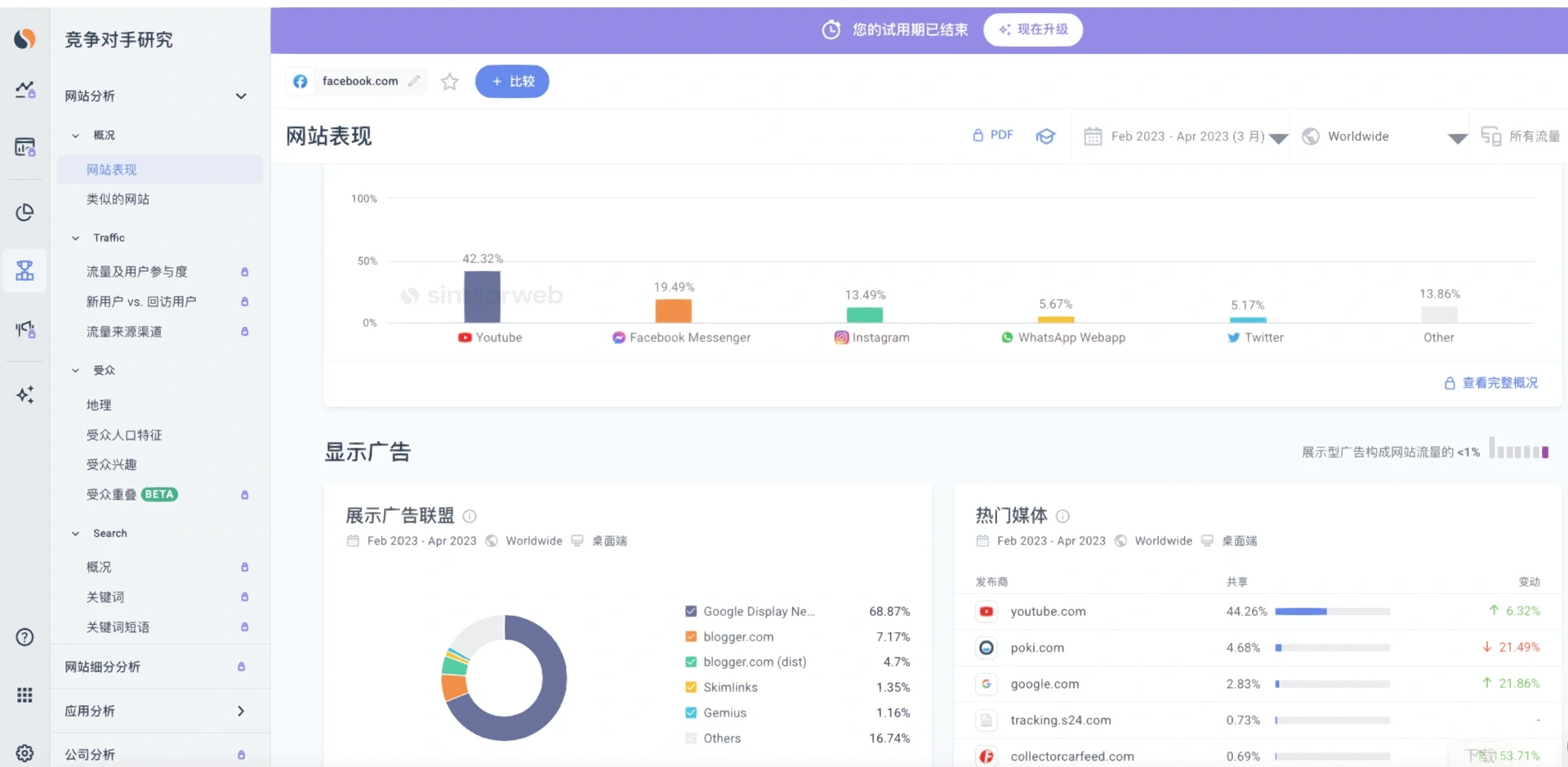
Task: Click the Google favicon beside google.com
Action: pyautogui.click(x=987, y=684)
